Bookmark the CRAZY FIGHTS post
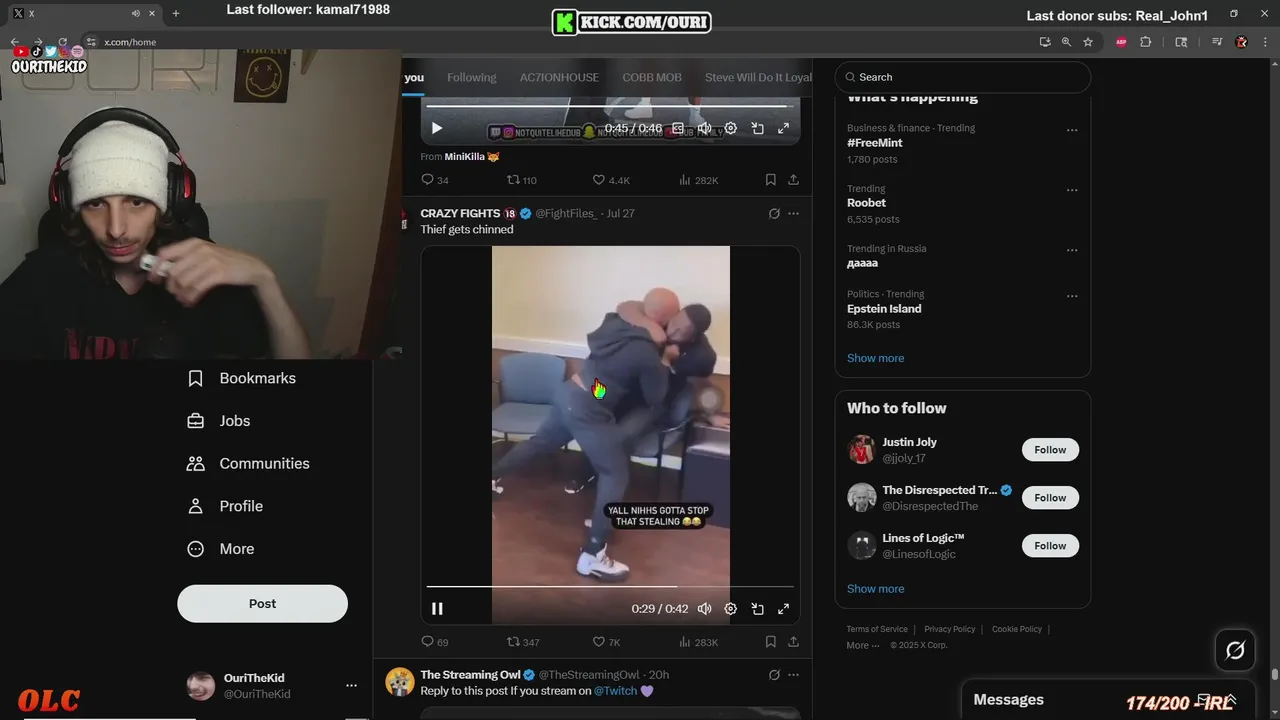Viewport: 1280px width, 720px height. (x=770, y=642)
